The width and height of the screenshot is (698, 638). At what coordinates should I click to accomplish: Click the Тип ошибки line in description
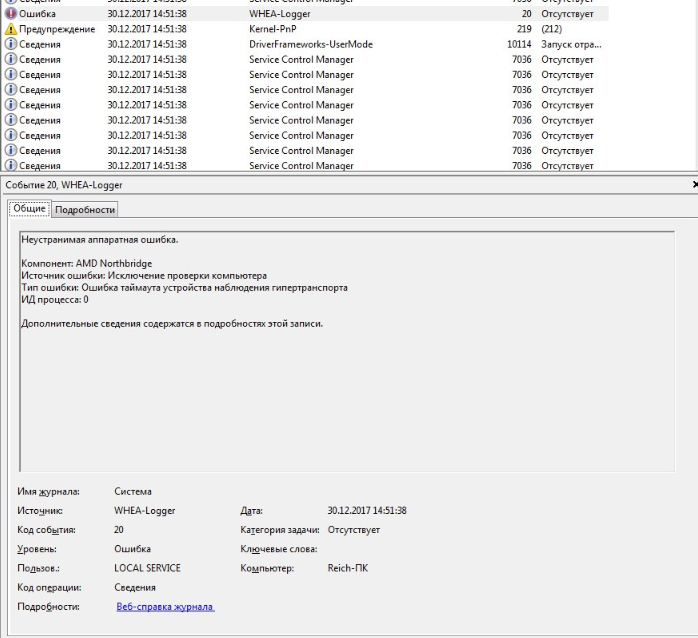(184, 287)
